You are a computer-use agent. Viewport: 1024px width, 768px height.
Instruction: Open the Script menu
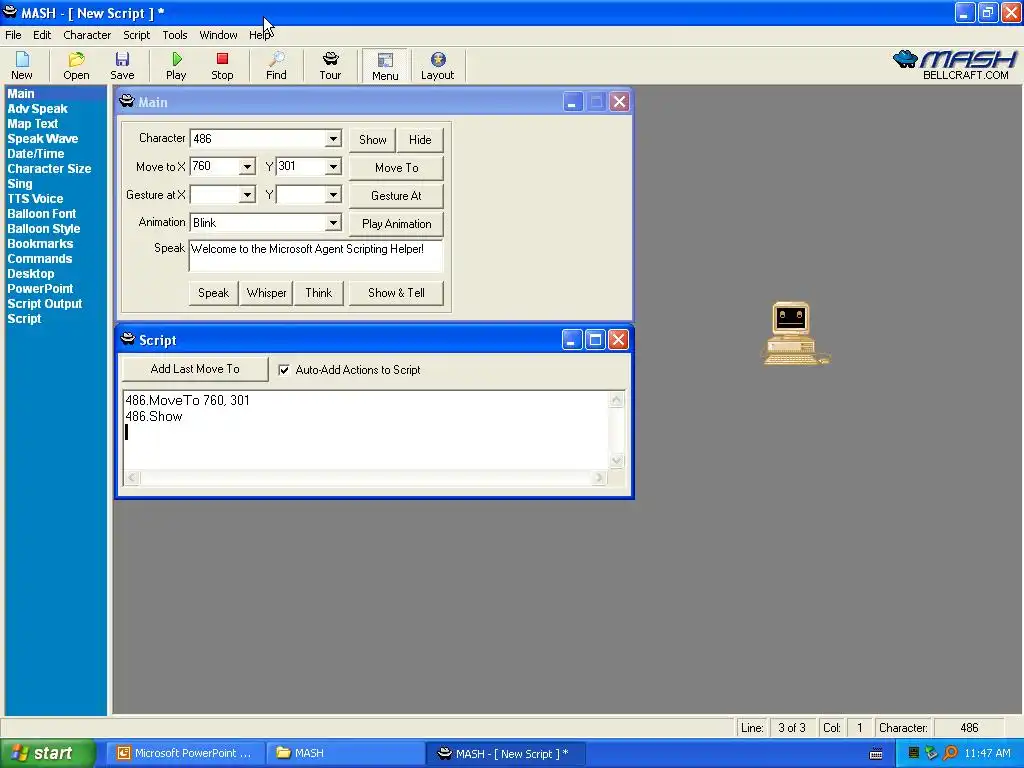tap(136, 35)
